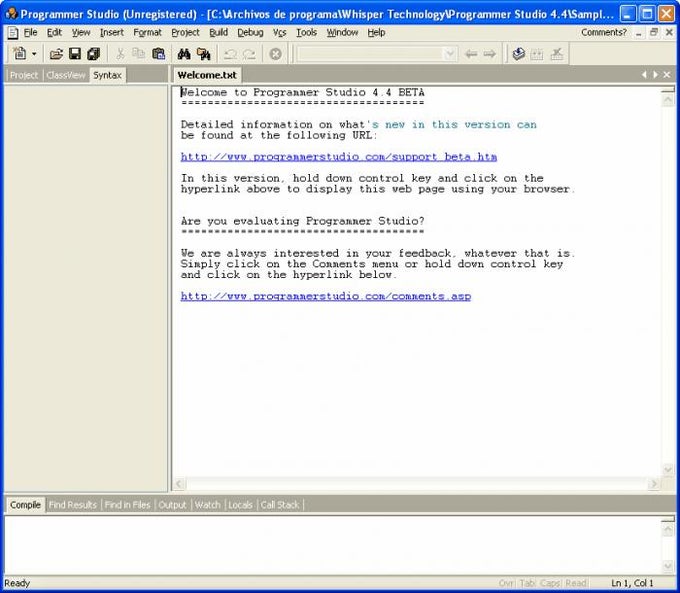The image size is (680, 593).
Task: Open the support_beta.htm hyperlink
Action: 339,157
